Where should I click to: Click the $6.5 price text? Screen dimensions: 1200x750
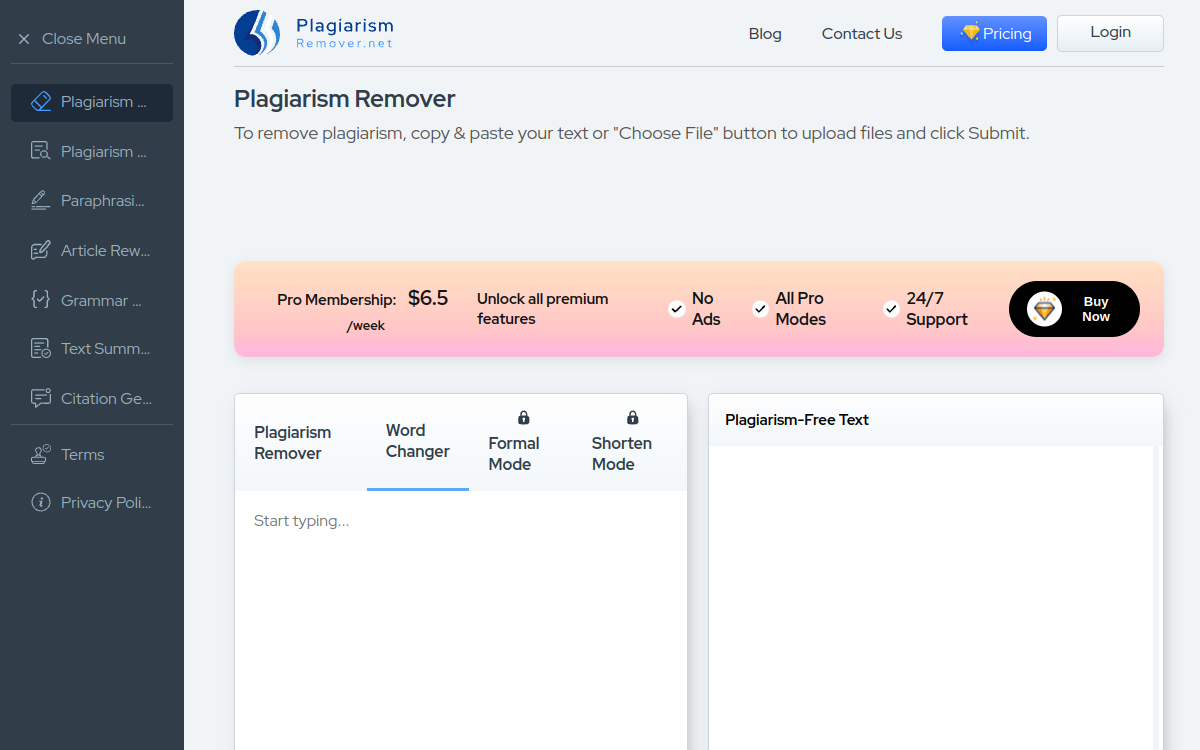[x=428, y=298]
